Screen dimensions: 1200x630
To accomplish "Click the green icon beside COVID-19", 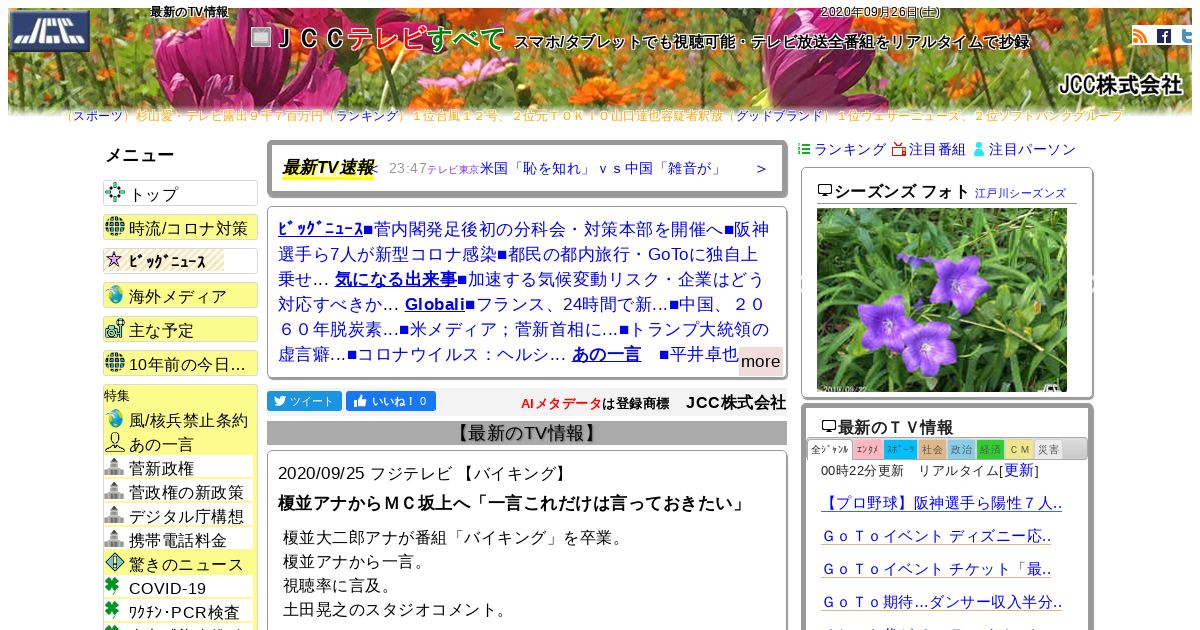I will 112,586.
